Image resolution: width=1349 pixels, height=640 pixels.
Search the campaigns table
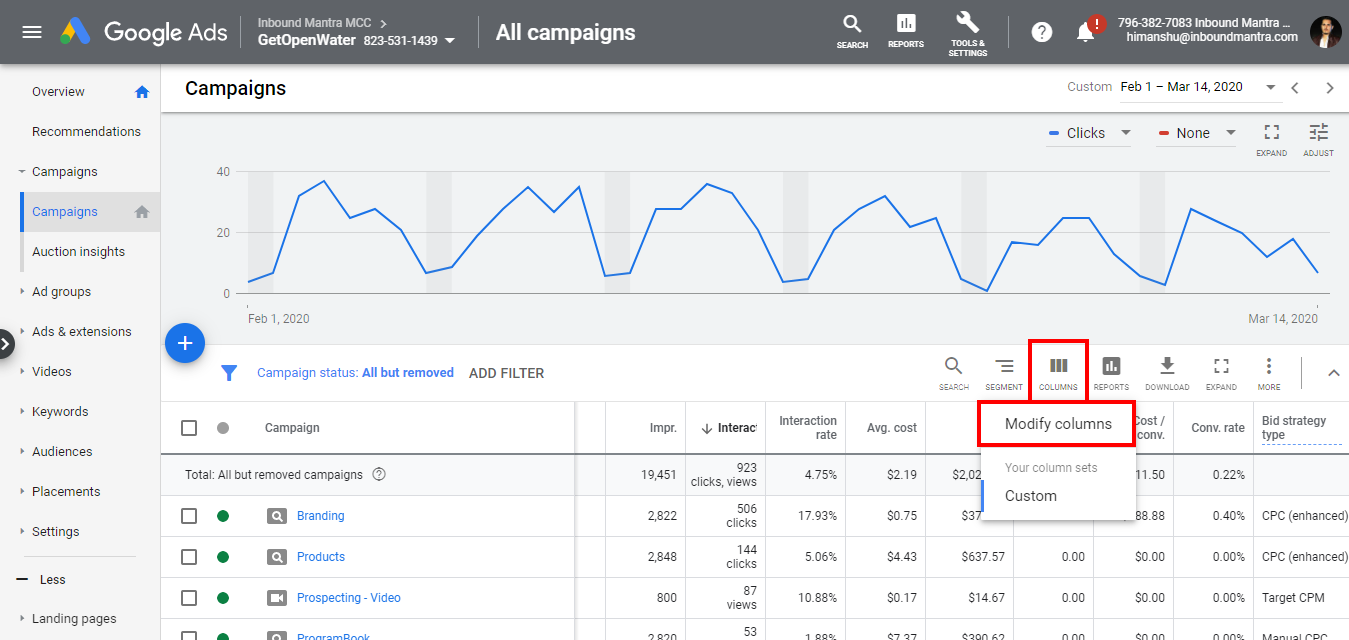click(954, 373)
